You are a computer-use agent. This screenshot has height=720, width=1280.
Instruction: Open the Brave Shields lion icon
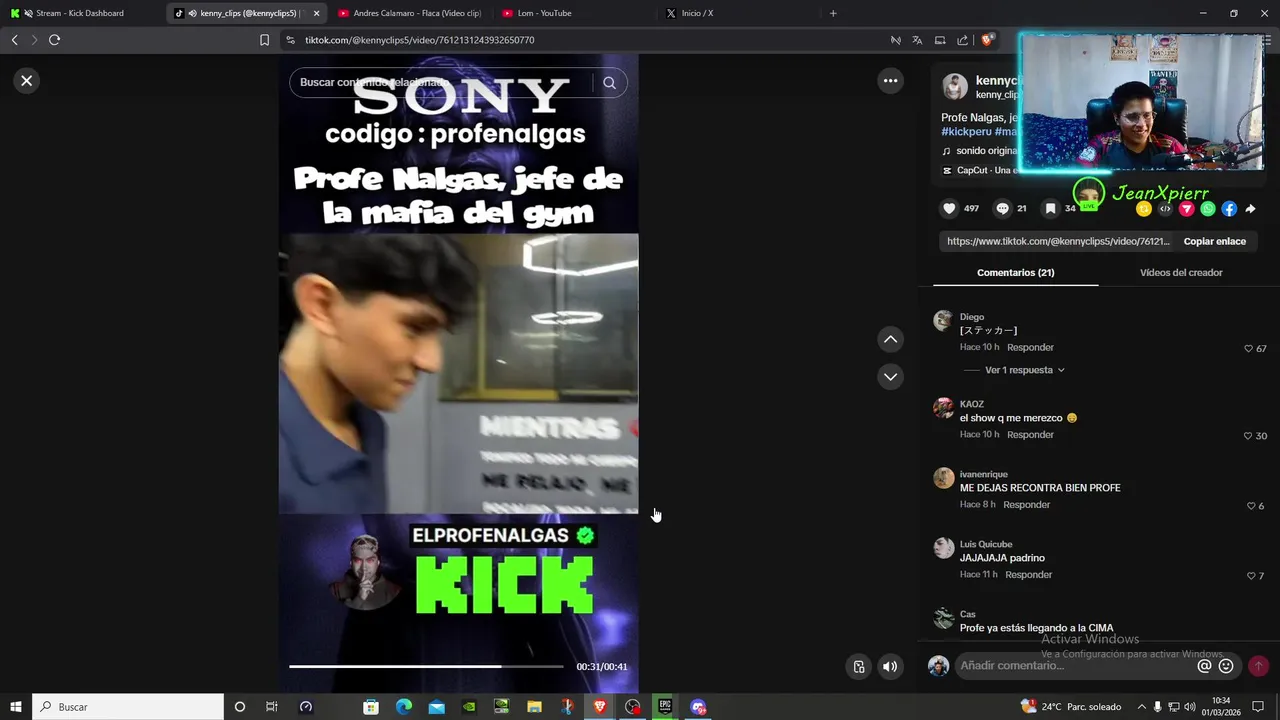988,40
